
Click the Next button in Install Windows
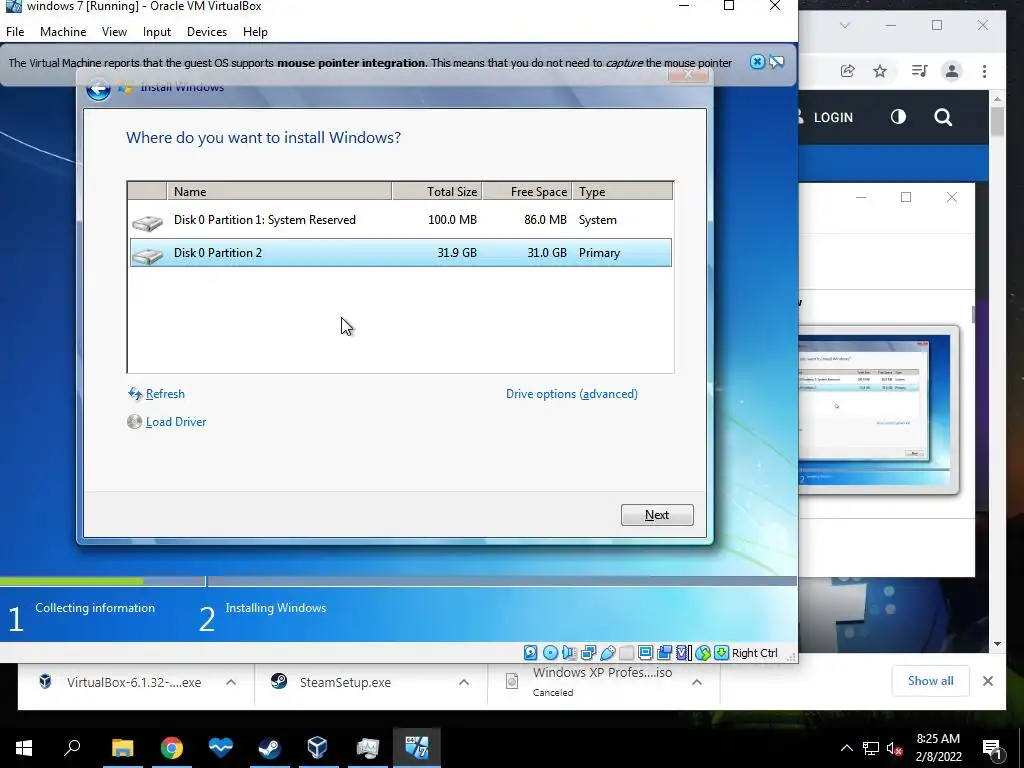click(657, 515)
